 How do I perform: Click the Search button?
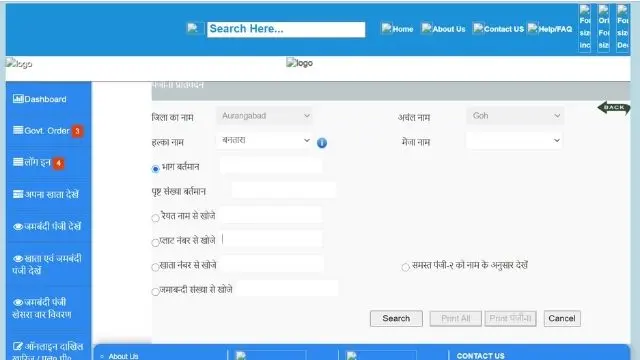point(396,318)
